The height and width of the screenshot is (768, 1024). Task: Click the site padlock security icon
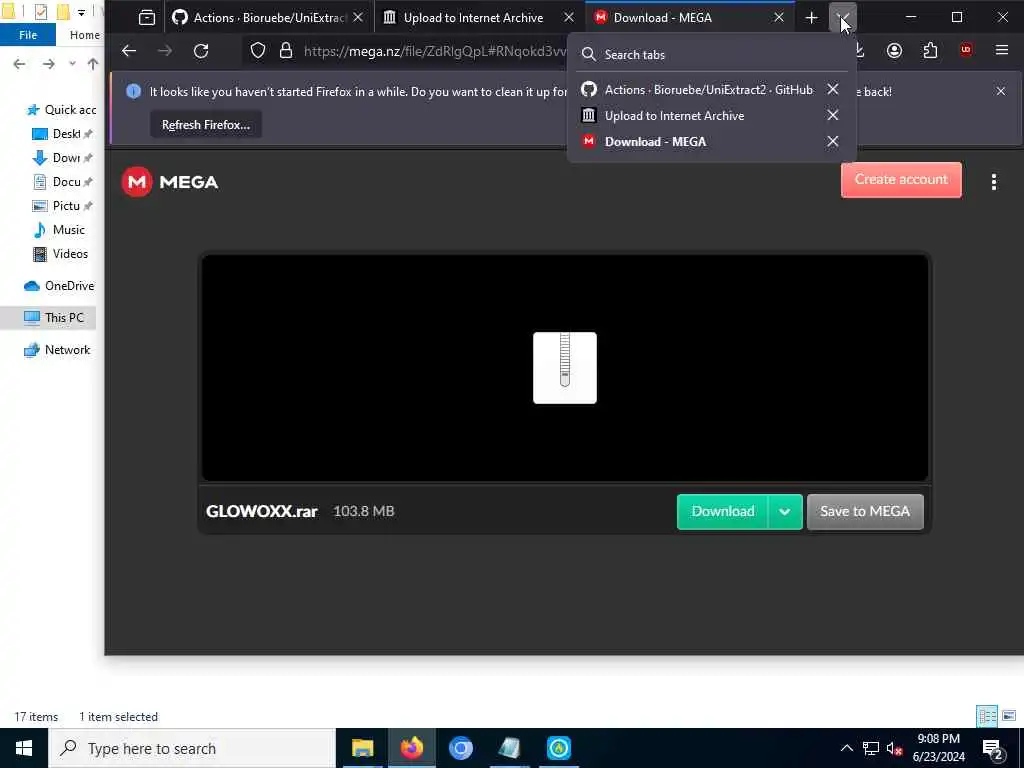pos(286,51)
